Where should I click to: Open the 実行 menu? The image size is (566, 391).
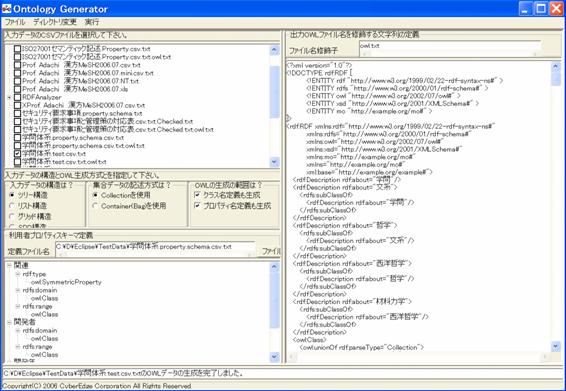[92, 22]
